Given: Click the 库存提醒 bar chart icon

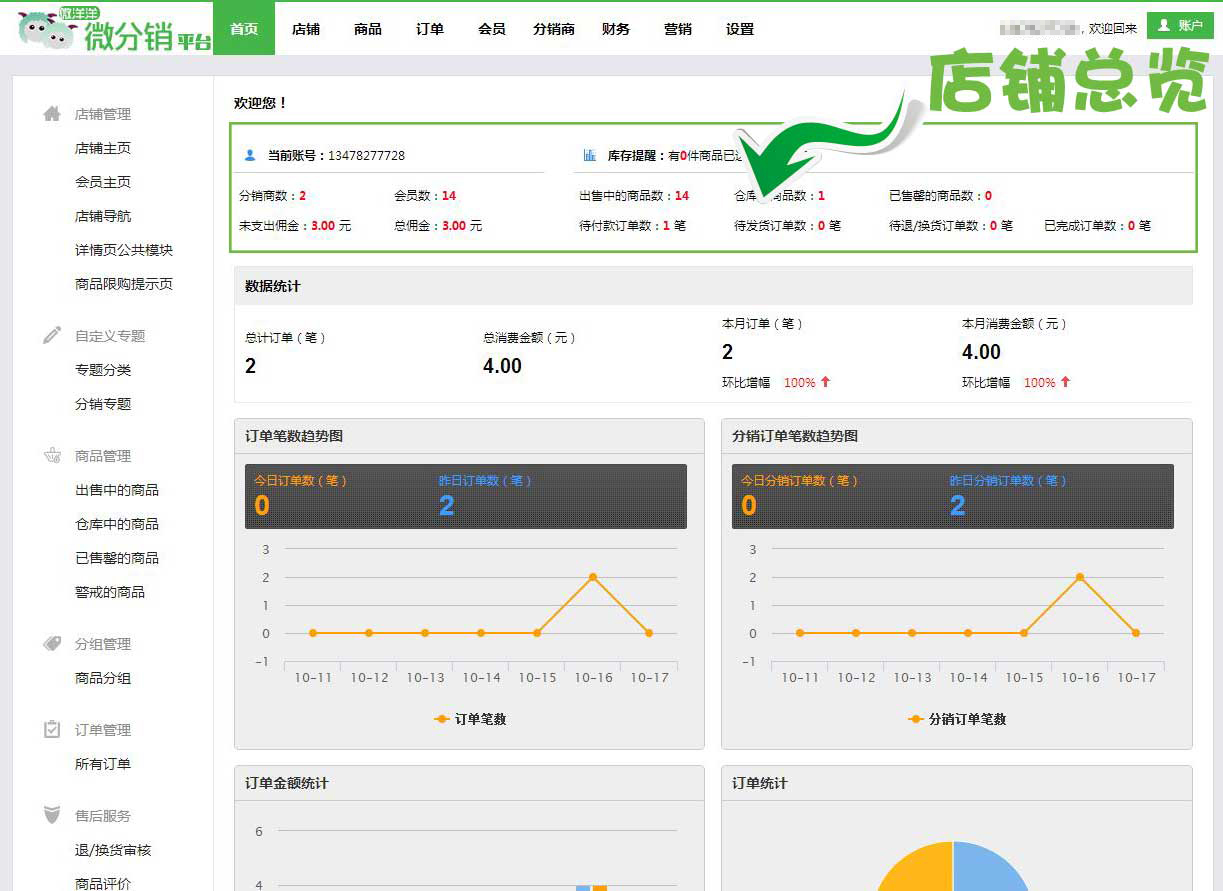Looking at the screenshot, I should coord(590,155).
